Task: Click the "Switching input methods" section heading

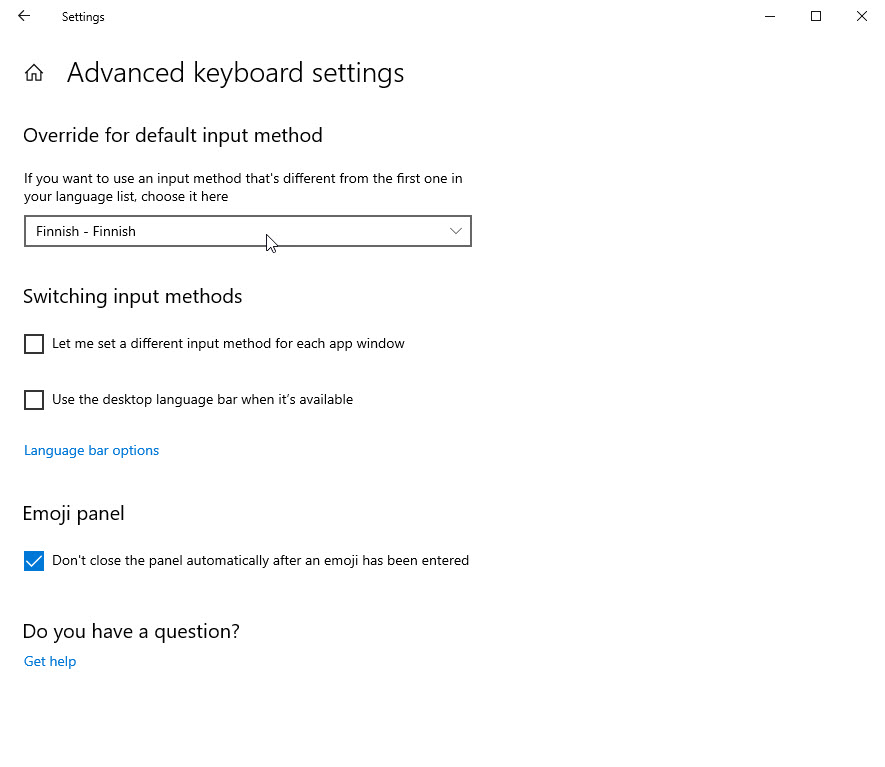Action: coord(132,297)
